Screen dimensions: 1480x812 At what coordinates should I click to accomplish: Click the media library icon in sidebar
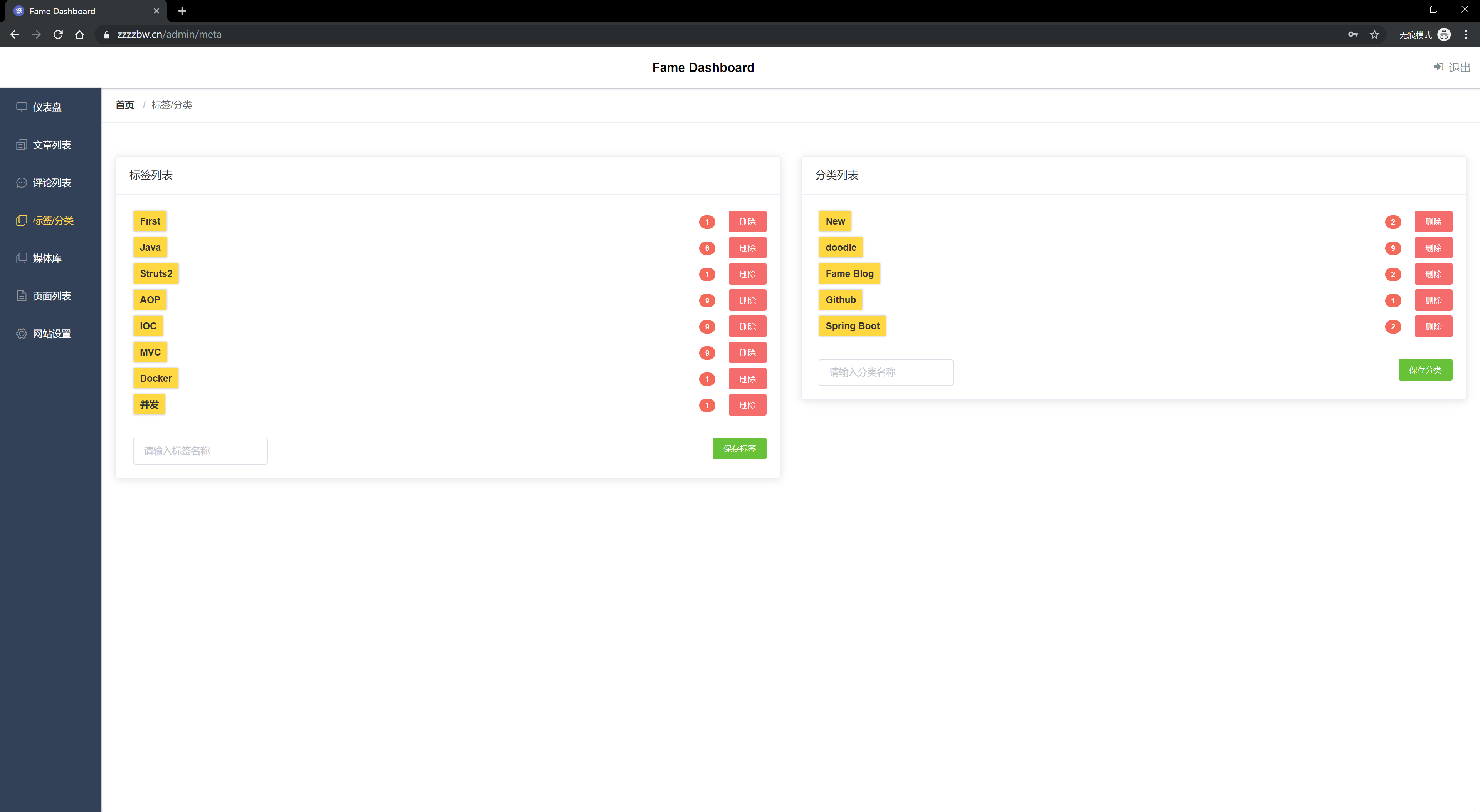pos(21,258)
